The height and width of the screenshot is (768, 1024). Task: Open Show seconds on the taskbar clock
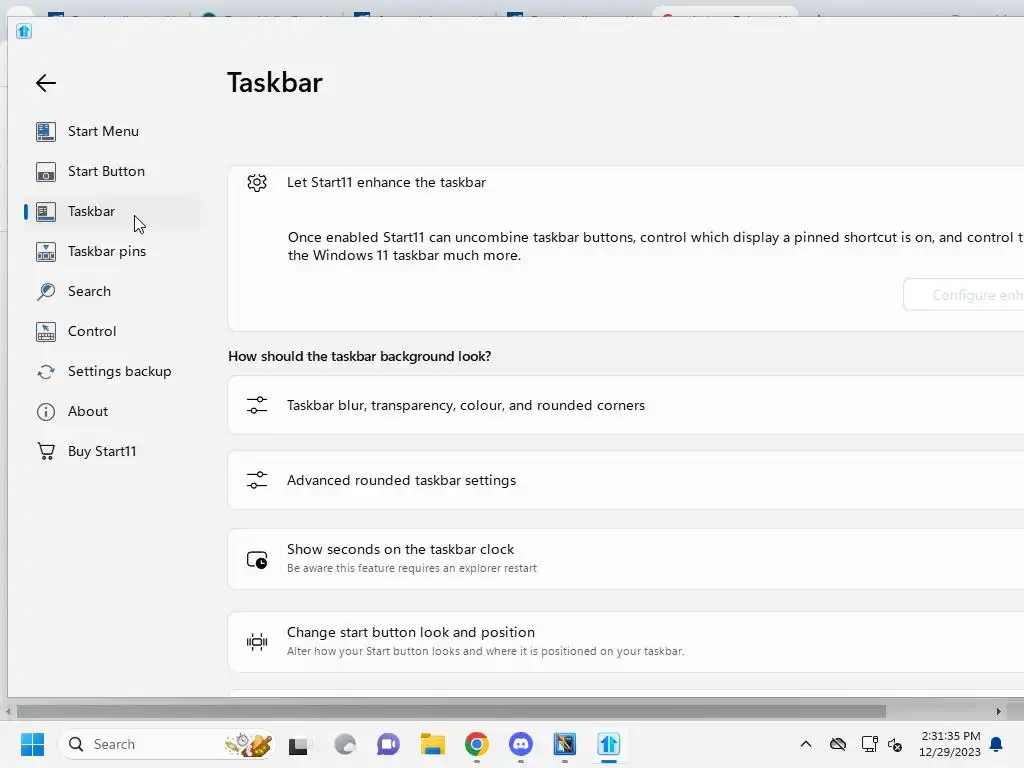pyautogui.click(x=626, y=559)
